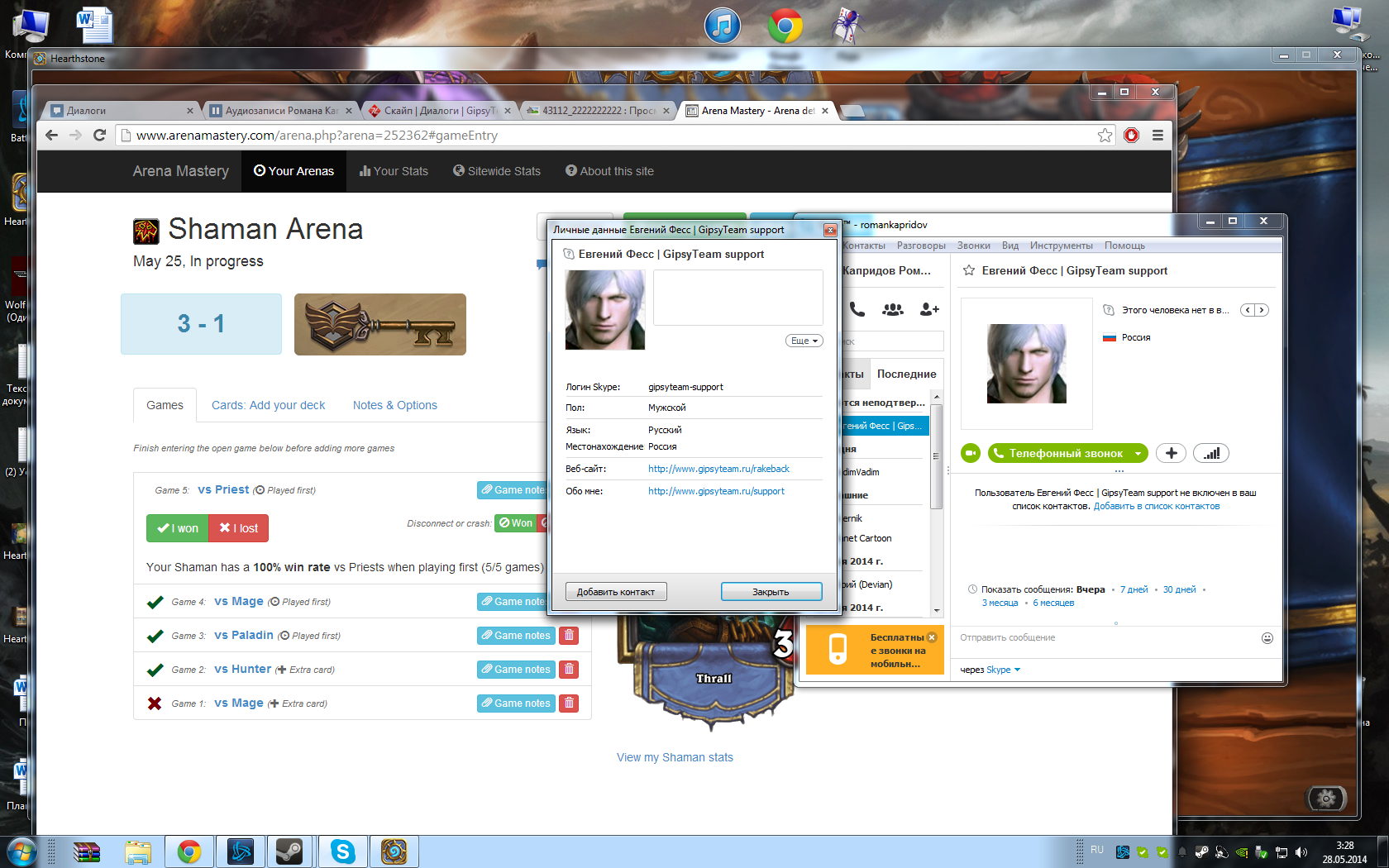Open Контакты menu in Skype

[863, 246]
